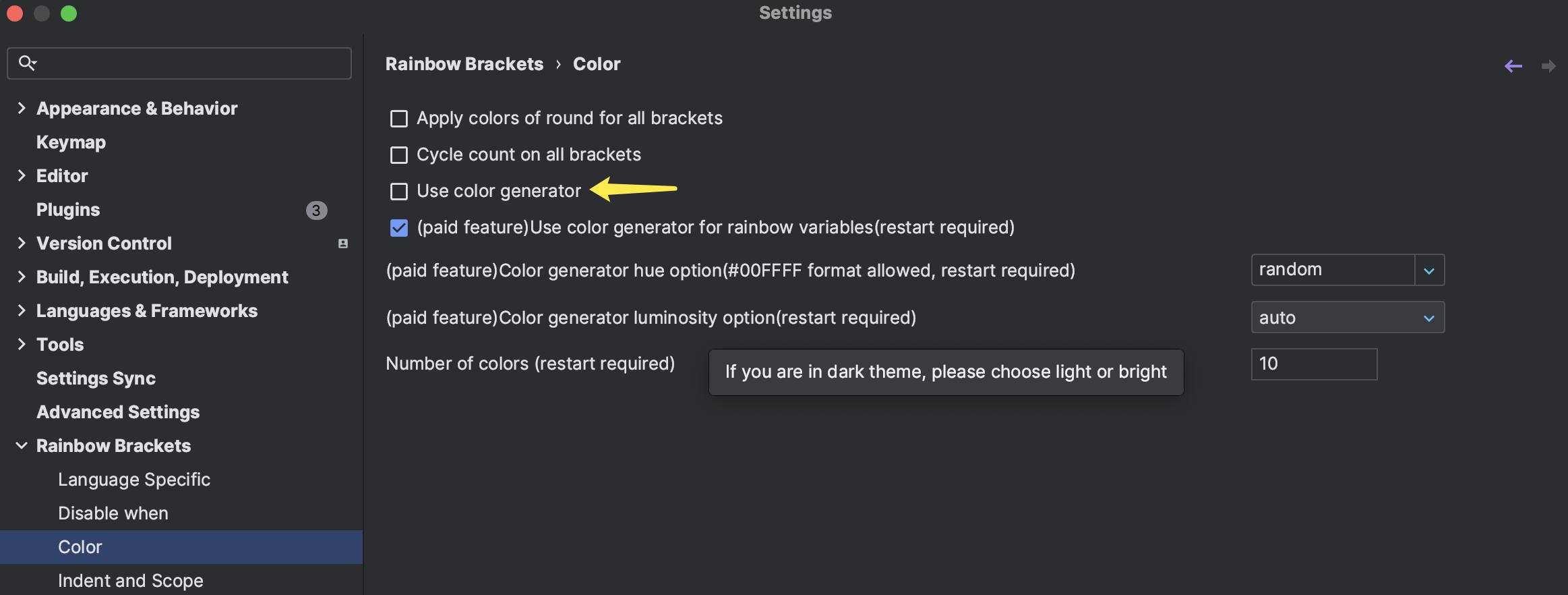The image size is (1568, 595).
Task: Click Rainbow Brackets in the breadcrumb
Action: [464, 63]
